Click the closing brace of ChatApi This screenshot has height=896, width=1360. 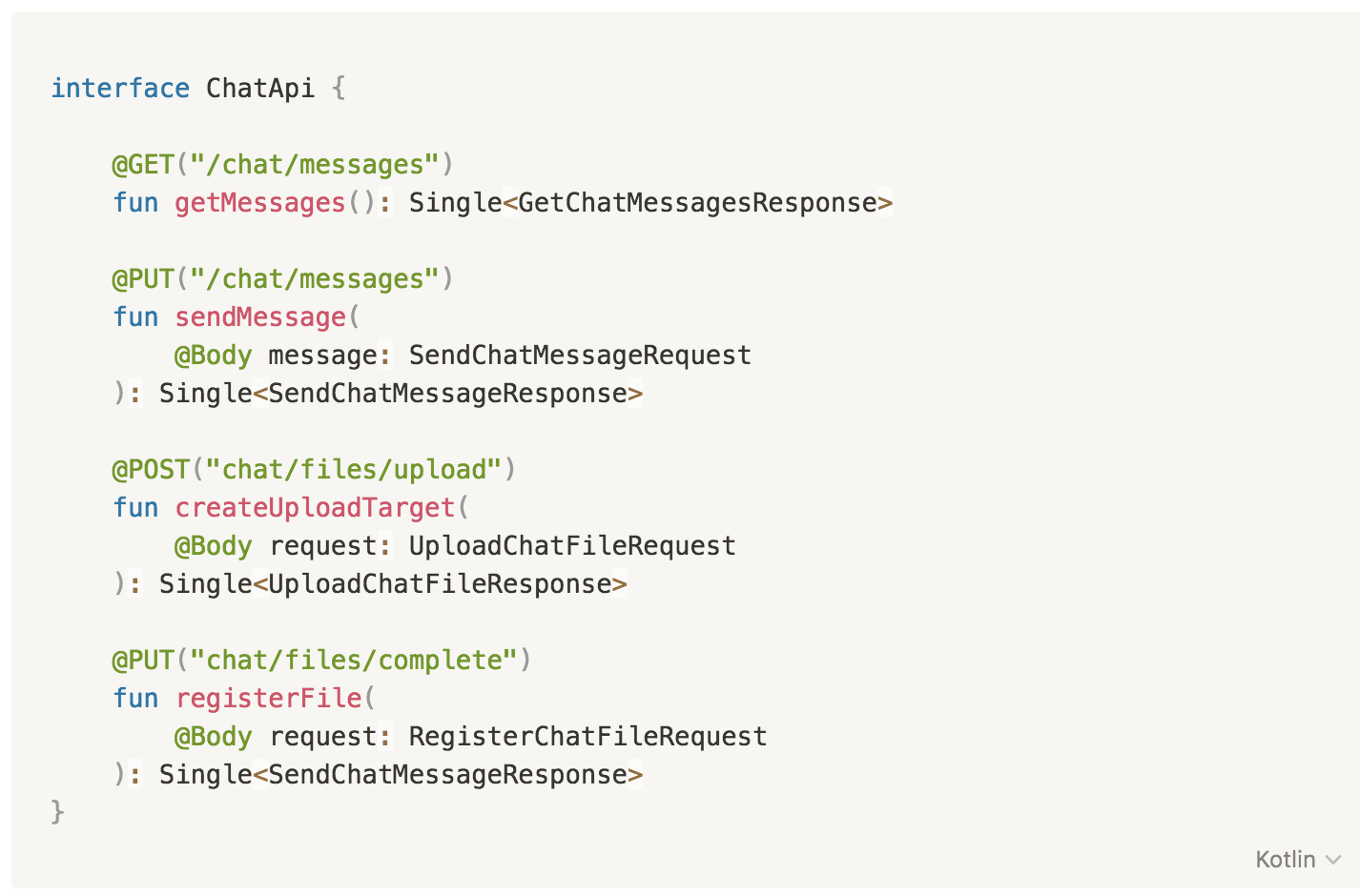(x=57, y=811)
